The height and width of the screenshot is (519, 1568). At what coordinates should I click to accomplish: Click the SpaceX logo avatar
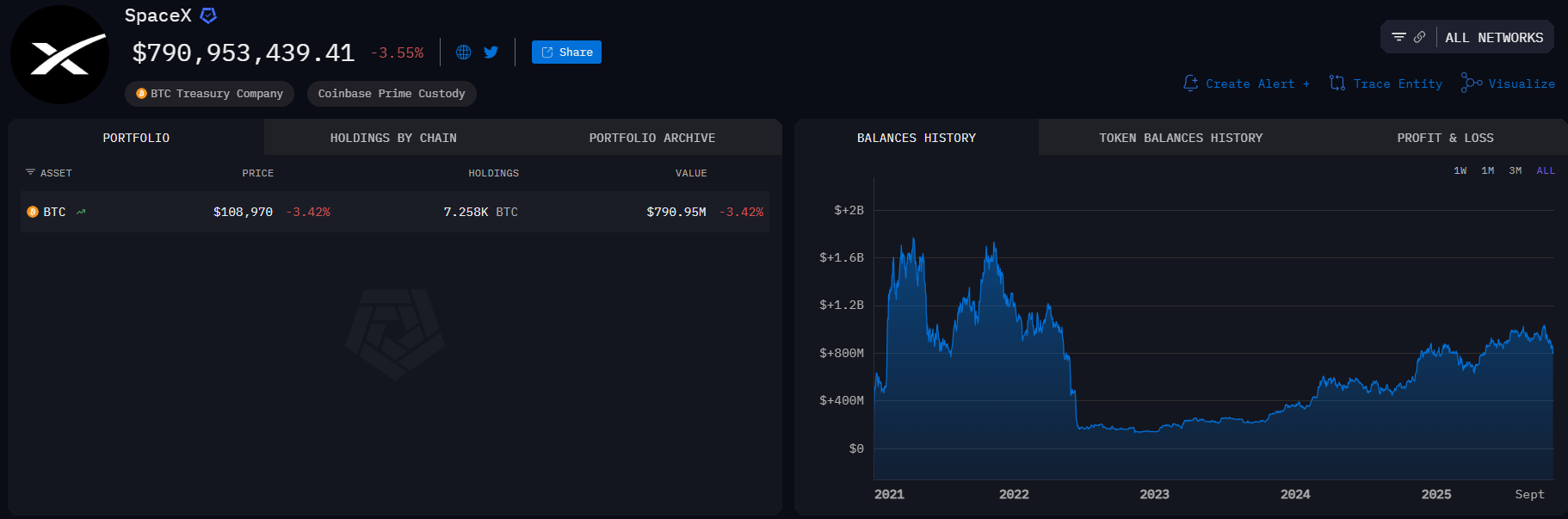point(59,55)
